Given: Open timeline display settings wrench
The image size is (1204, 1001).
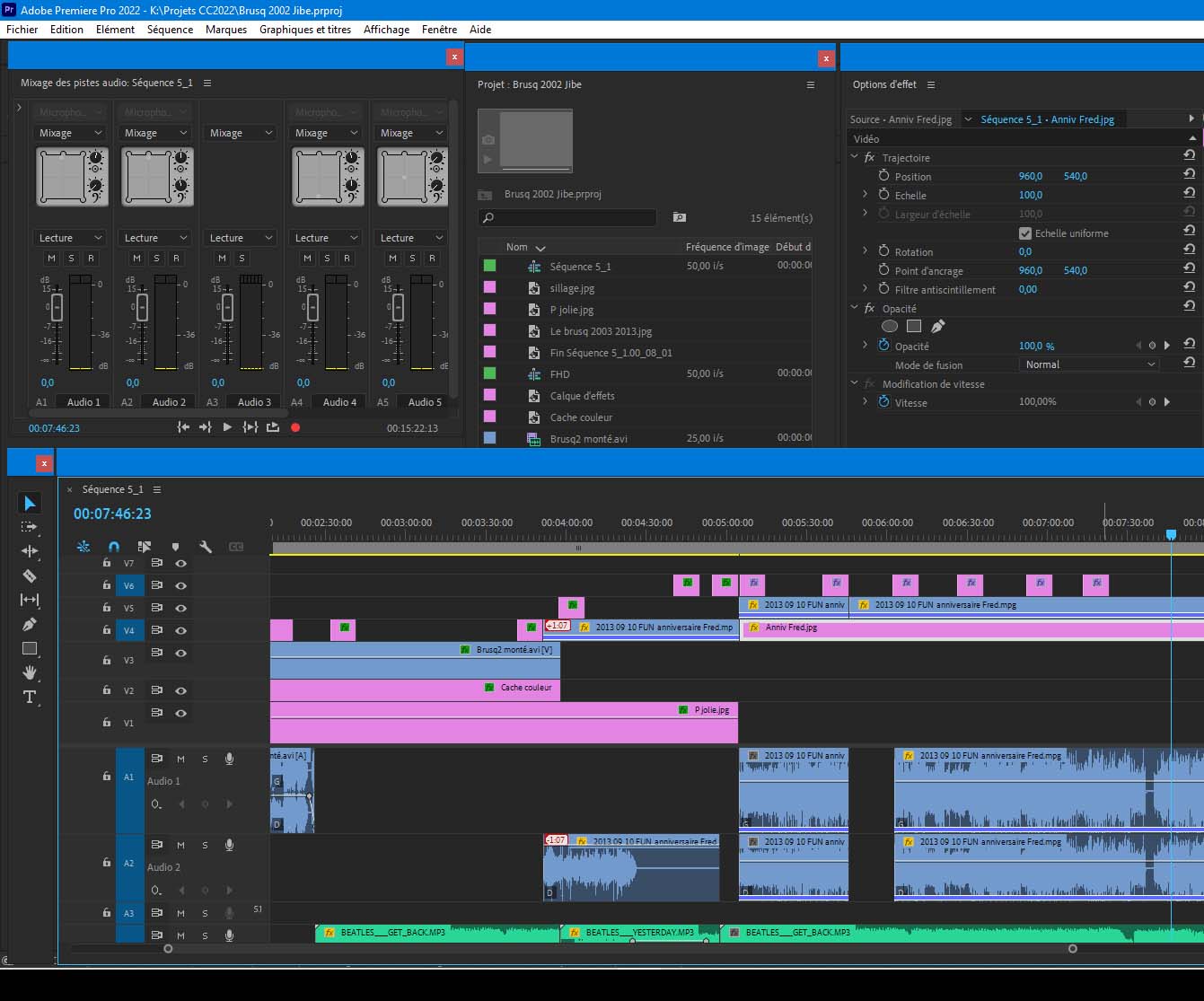Looking at the screenshot, I should 206,546.
